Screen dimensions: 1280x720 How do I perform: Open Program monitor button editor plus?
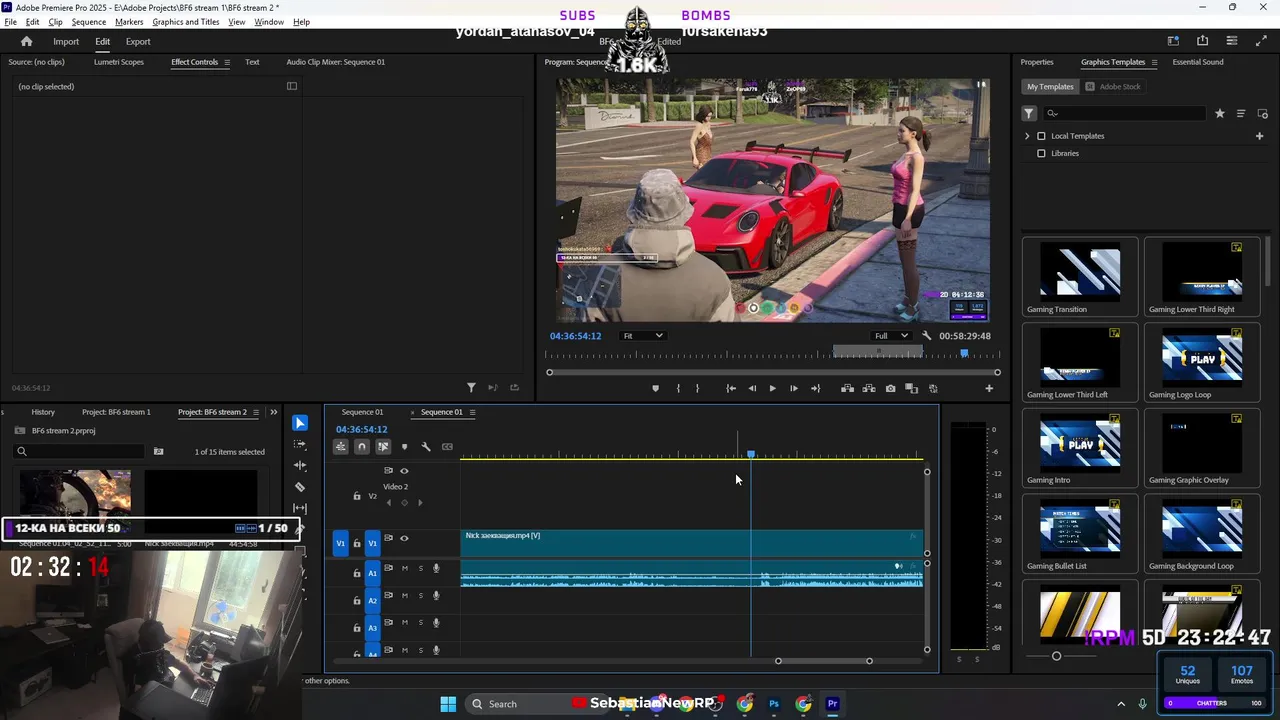[989, 388]
